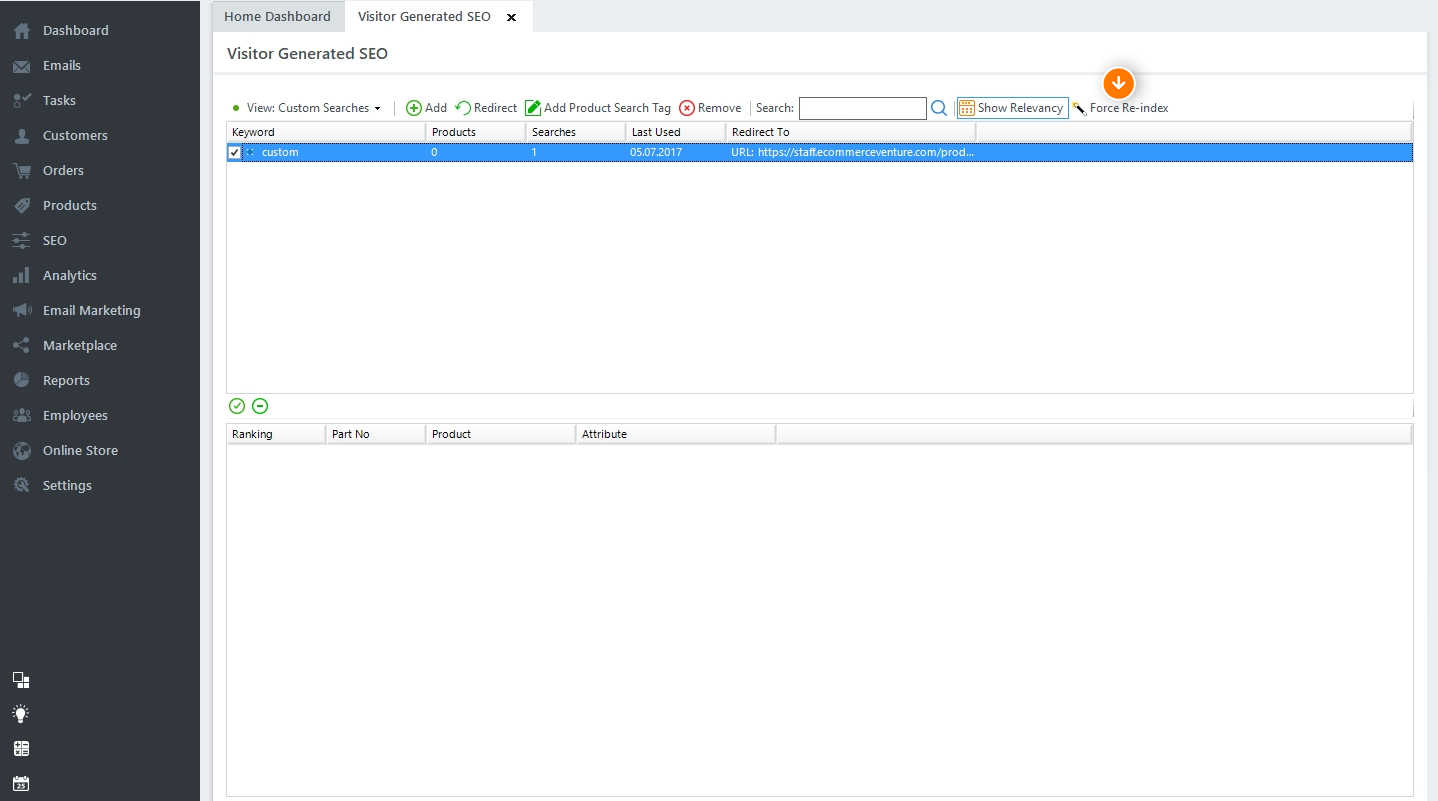Viewport: 1438px width, 801px height.
Task: Switch to Home Dashboard tab
Action: point(277,16)
